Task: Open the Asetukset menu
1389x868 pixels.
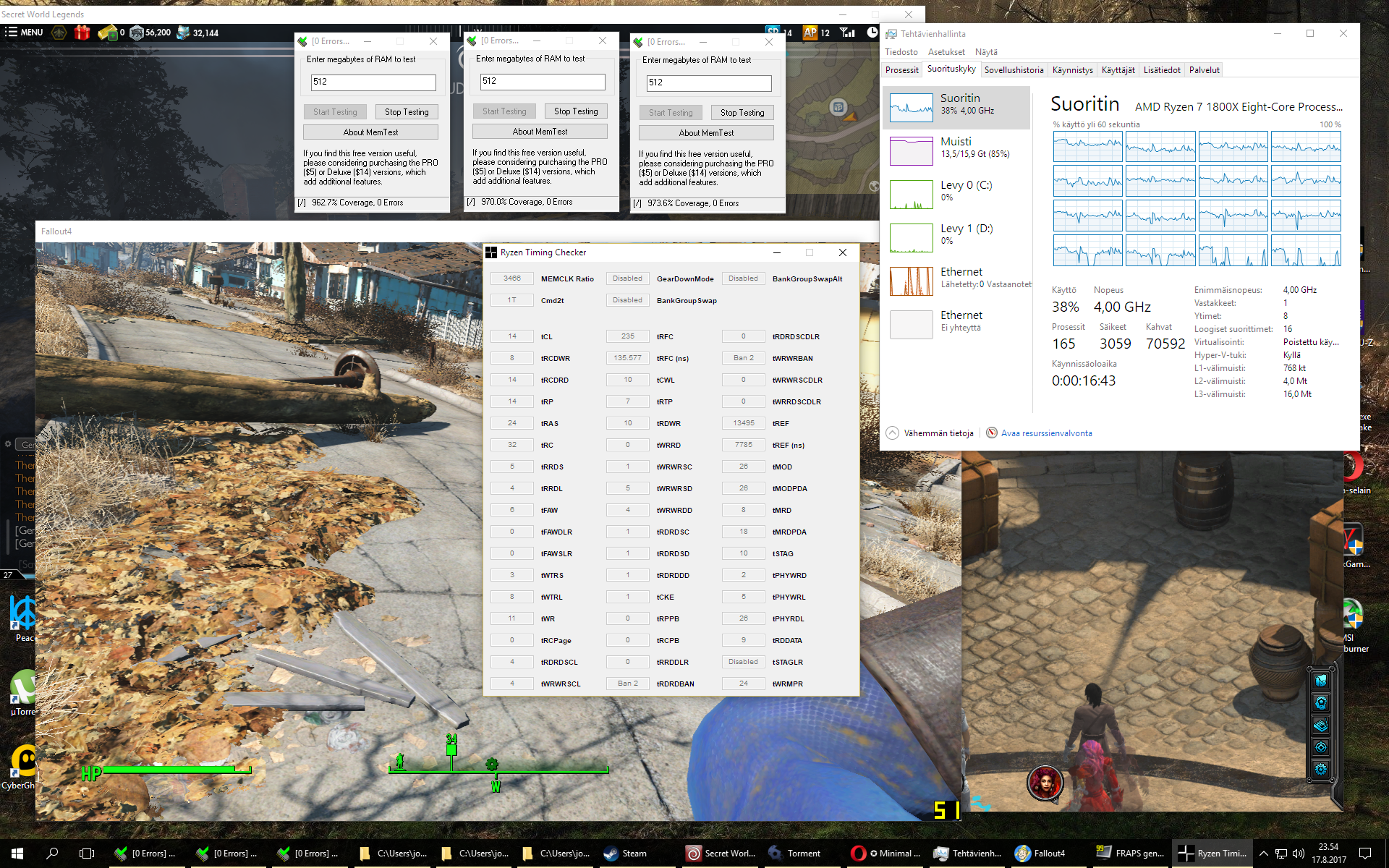Action: [946, 52]
